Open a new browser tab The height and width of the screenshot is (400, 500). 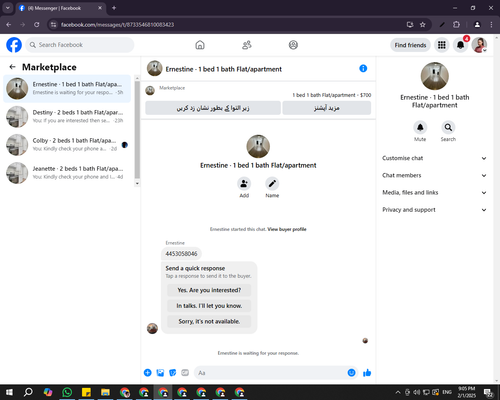coord(114,8)
